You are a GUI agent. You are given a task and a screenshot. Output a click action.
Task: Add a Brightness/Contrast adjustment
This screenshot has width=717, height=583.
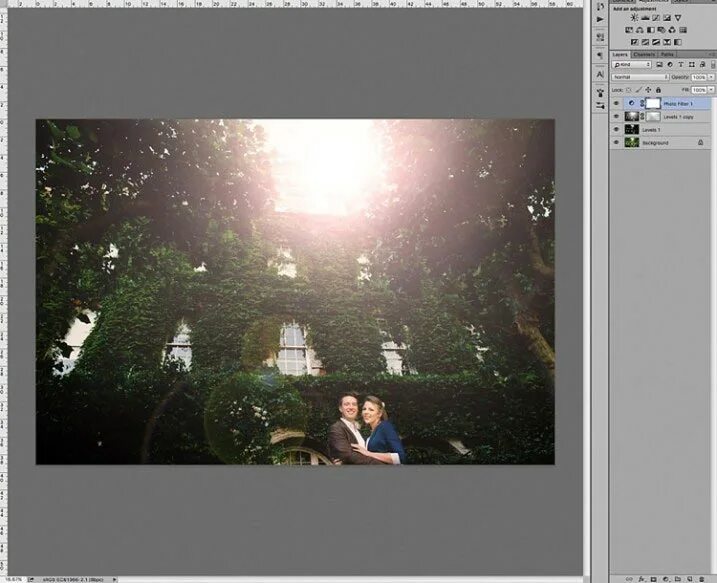(x=634, y=18)
